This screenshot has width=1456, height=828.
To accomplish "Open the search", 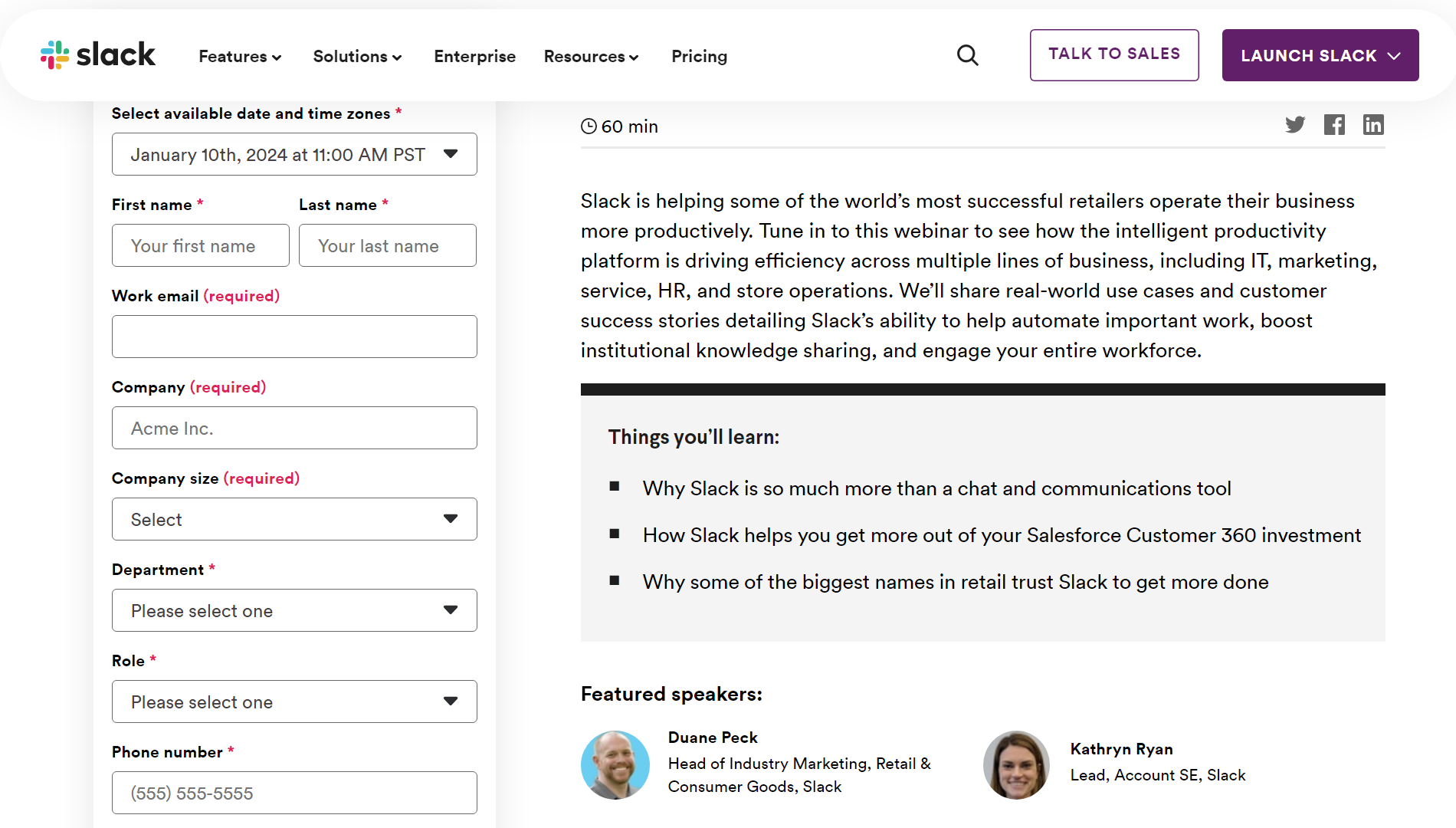I will (x=967, y=55).
